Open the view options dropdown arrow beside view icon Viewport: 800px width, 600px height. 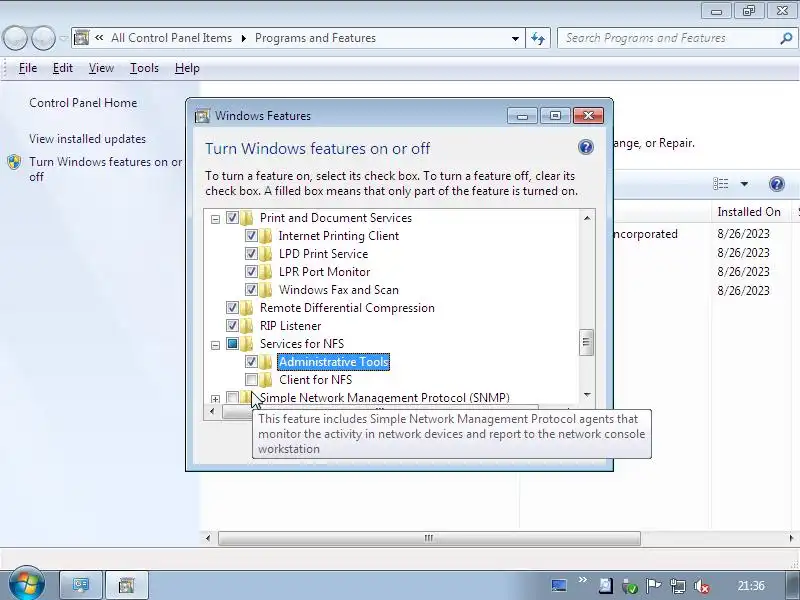click(x=744, y=184)
